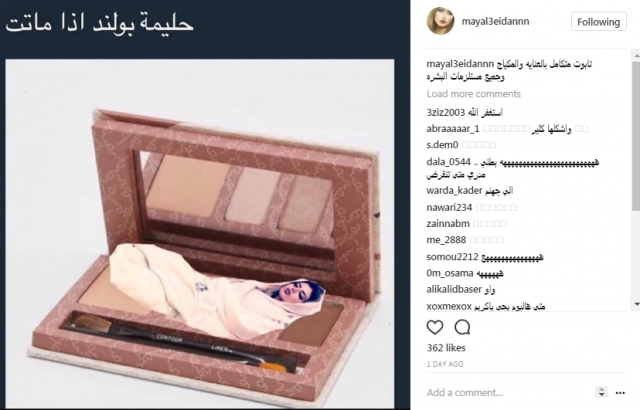Viewport: 640px width, 410px height.
Task: Open 3ziz2003 commenter profile
Action: point(446,112)
